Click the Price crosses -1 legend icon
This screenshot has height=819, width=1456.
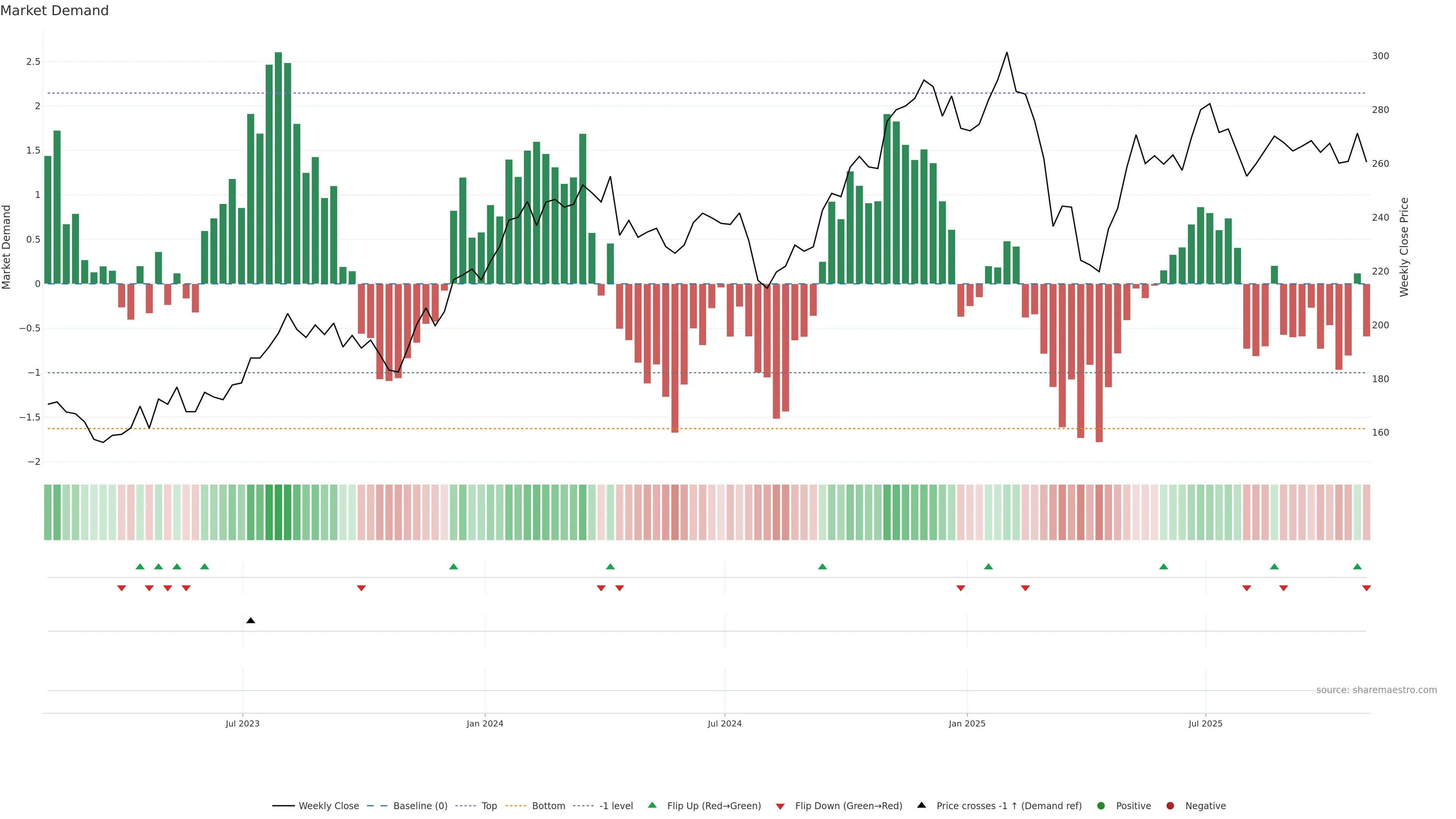[921, 805]
